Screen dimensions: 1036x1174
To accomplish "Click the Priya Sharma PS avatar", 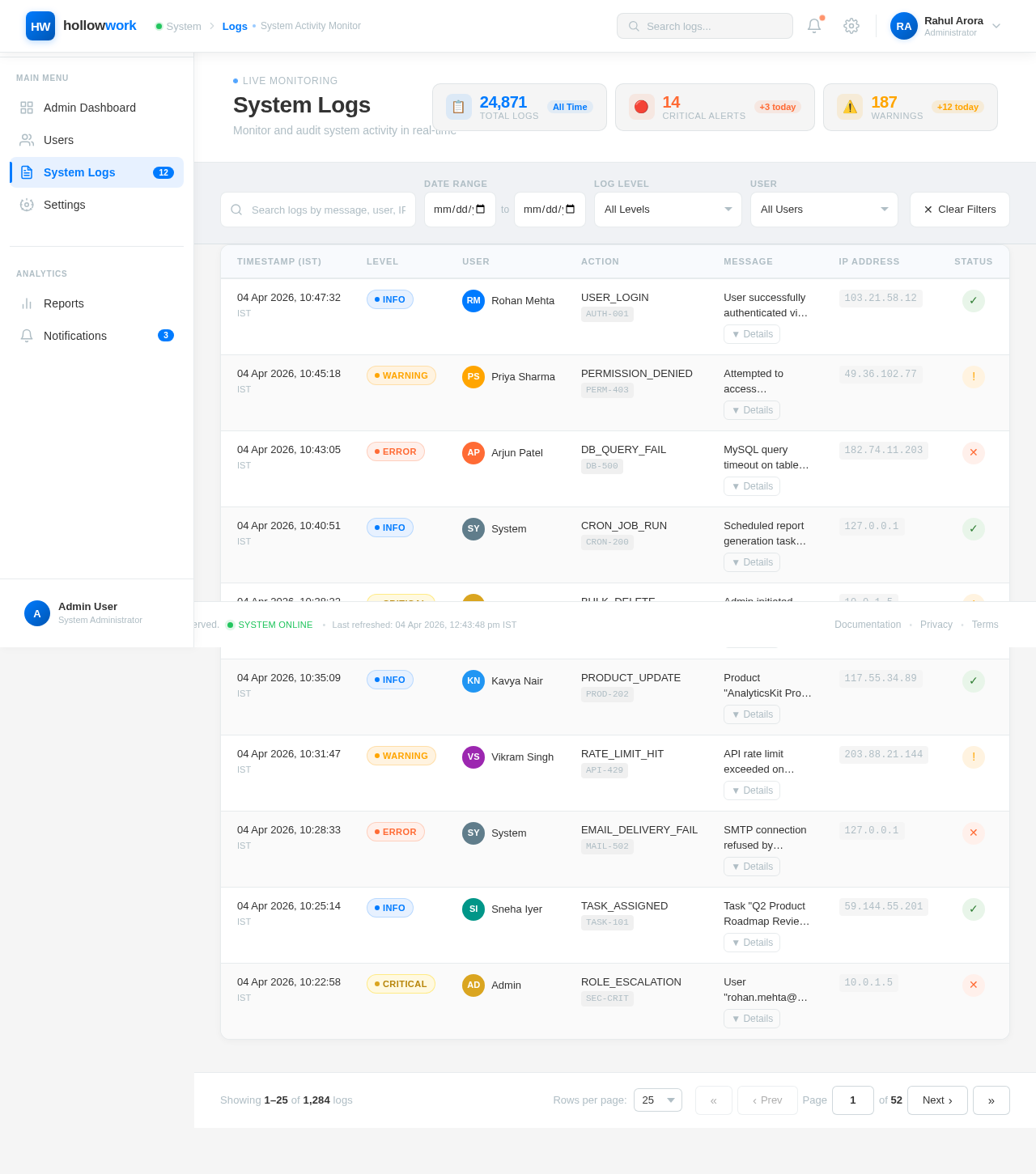I will pyautogui.click(x=473, y=377).
